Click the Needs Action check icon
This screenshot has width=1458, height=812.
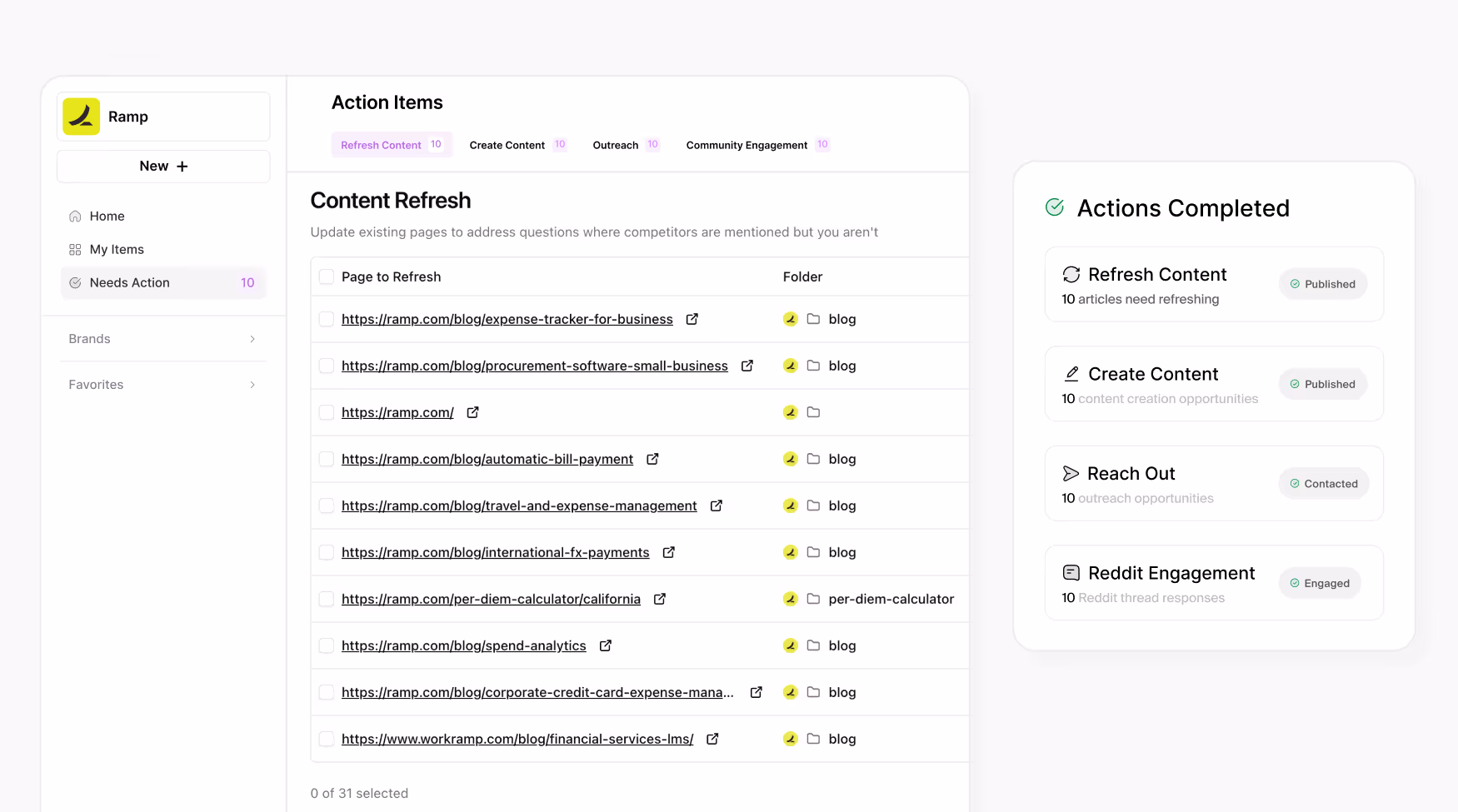pos(75,282)
